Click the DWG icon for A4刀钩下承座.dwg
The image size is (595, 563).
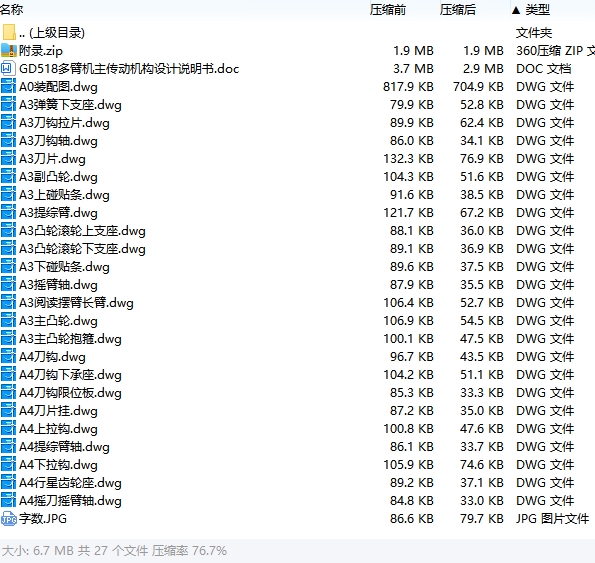tap(8, 374)
